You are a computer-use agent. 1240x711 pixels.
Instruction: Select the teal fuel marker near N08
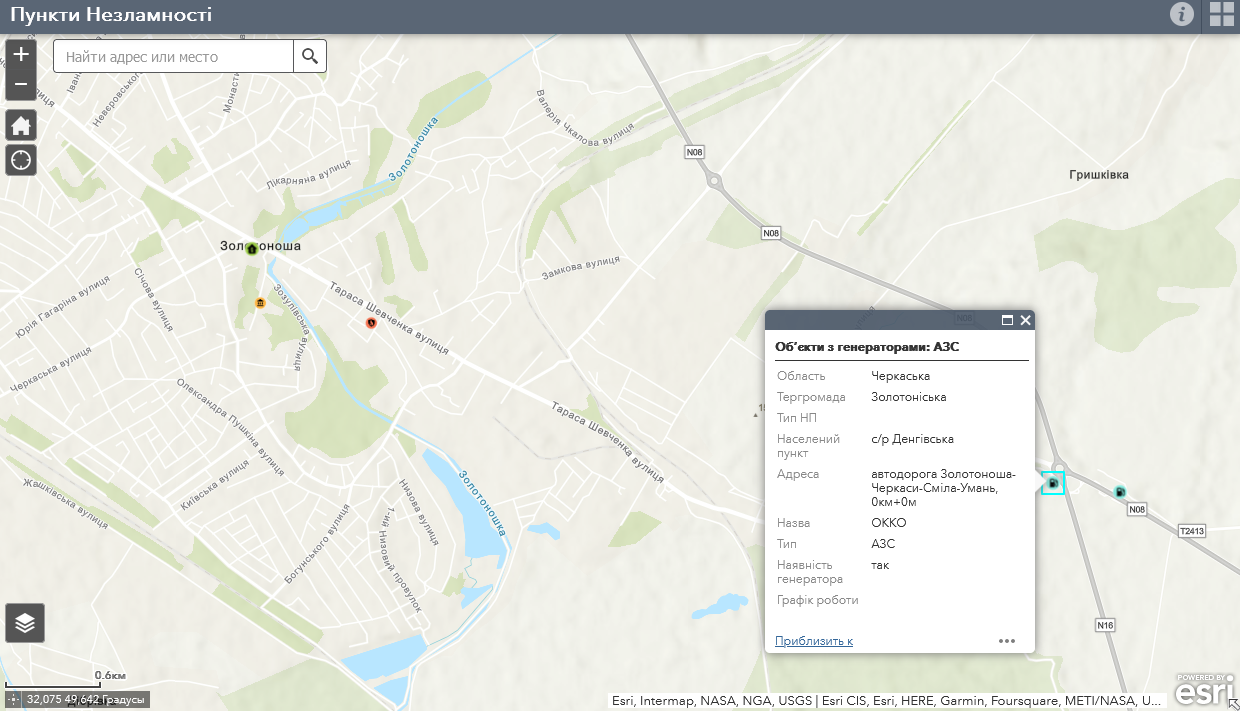[1120, 491]
